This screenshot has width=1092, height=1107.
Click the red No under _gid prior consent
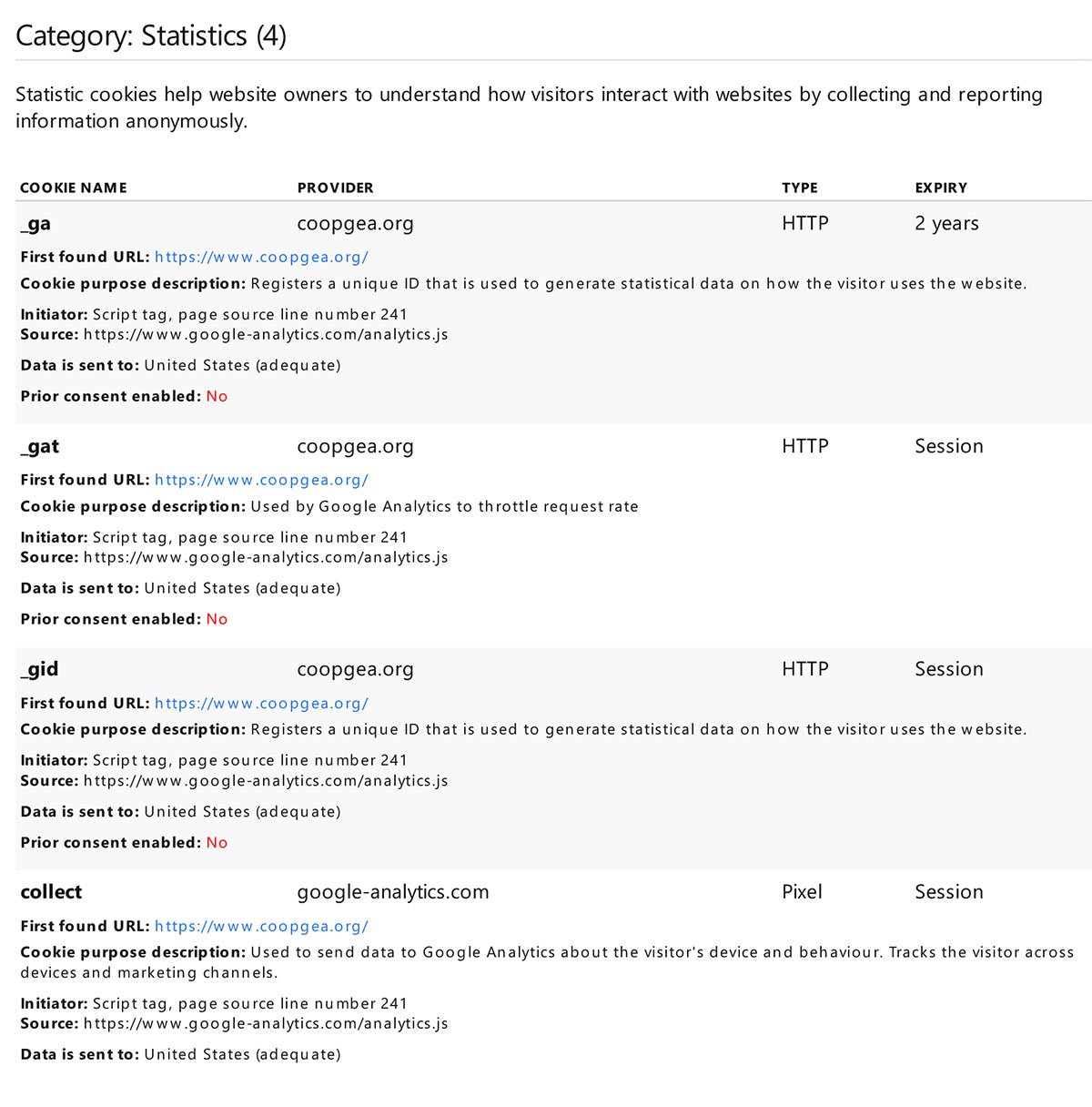[x=217, y=843]
